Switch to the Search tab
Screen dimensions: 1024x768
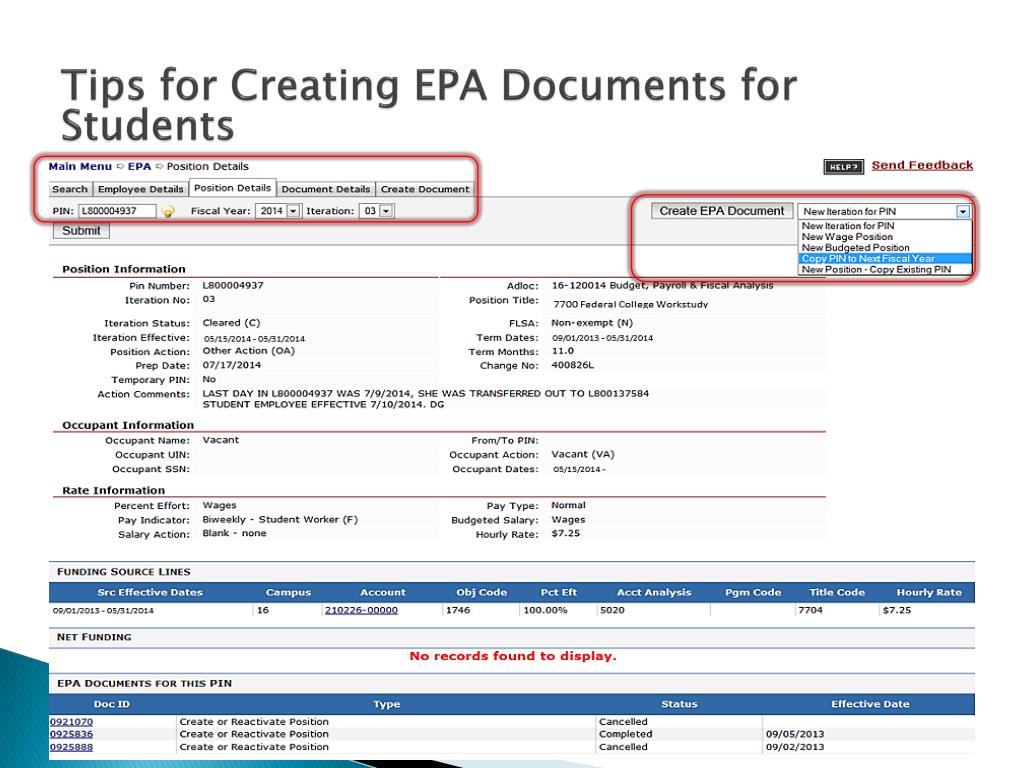click(x=69, y=188)
